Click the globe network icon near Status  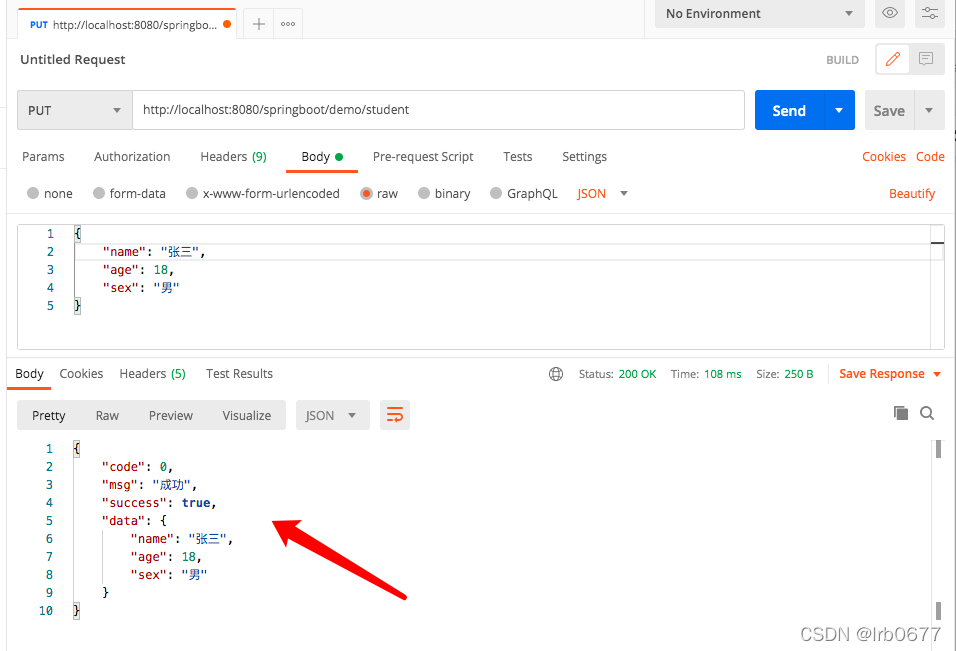click(555, 374)
